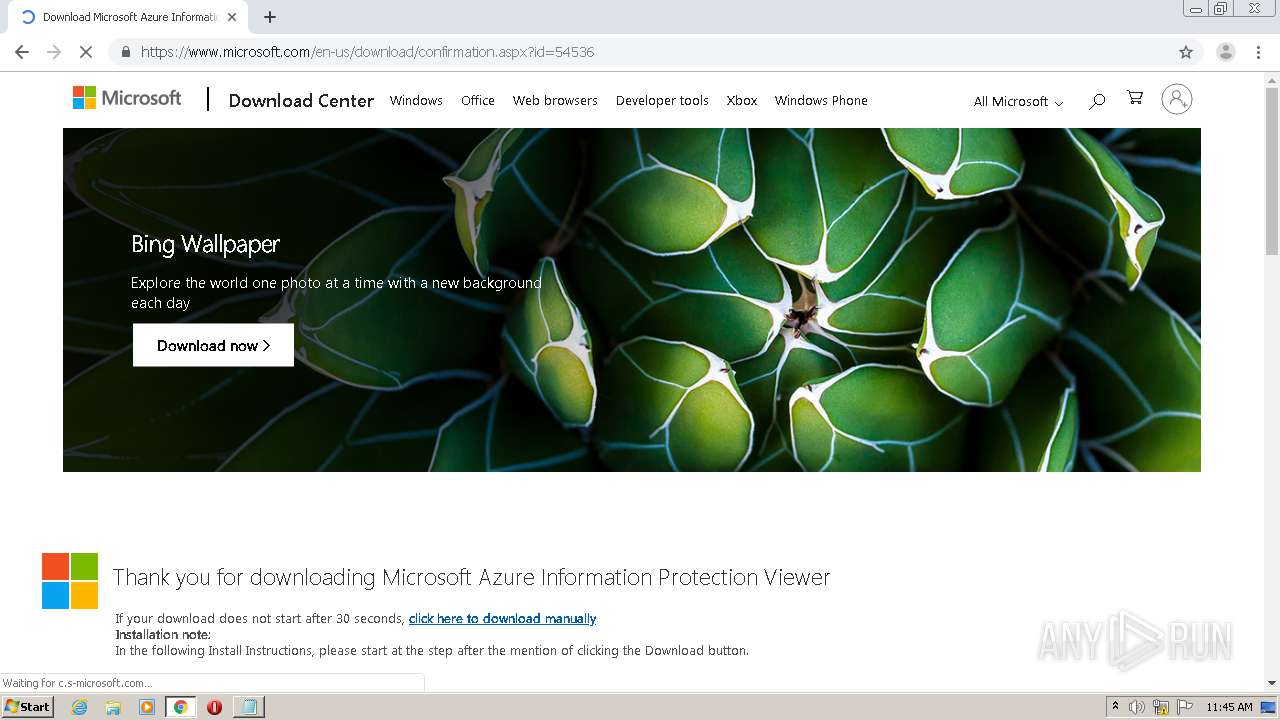The width and height of the screenshot is (1280, 720).
Task: Click the browser back arrow
Action: [22, 52]
